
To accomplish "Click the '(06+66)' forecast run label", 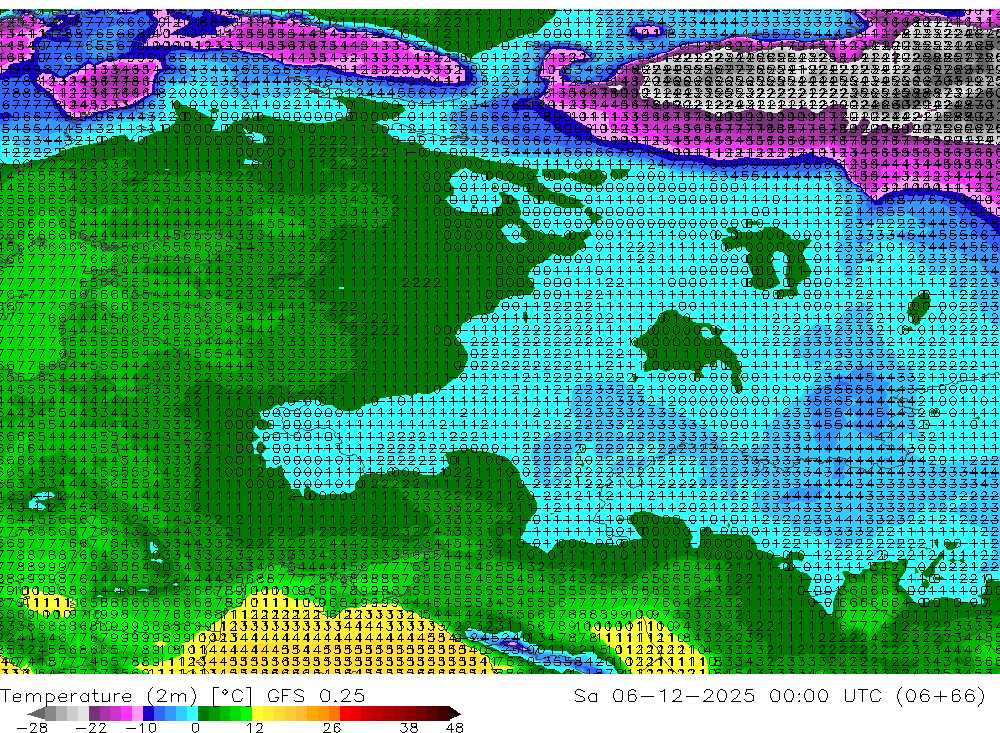I will tap(941, 695).
